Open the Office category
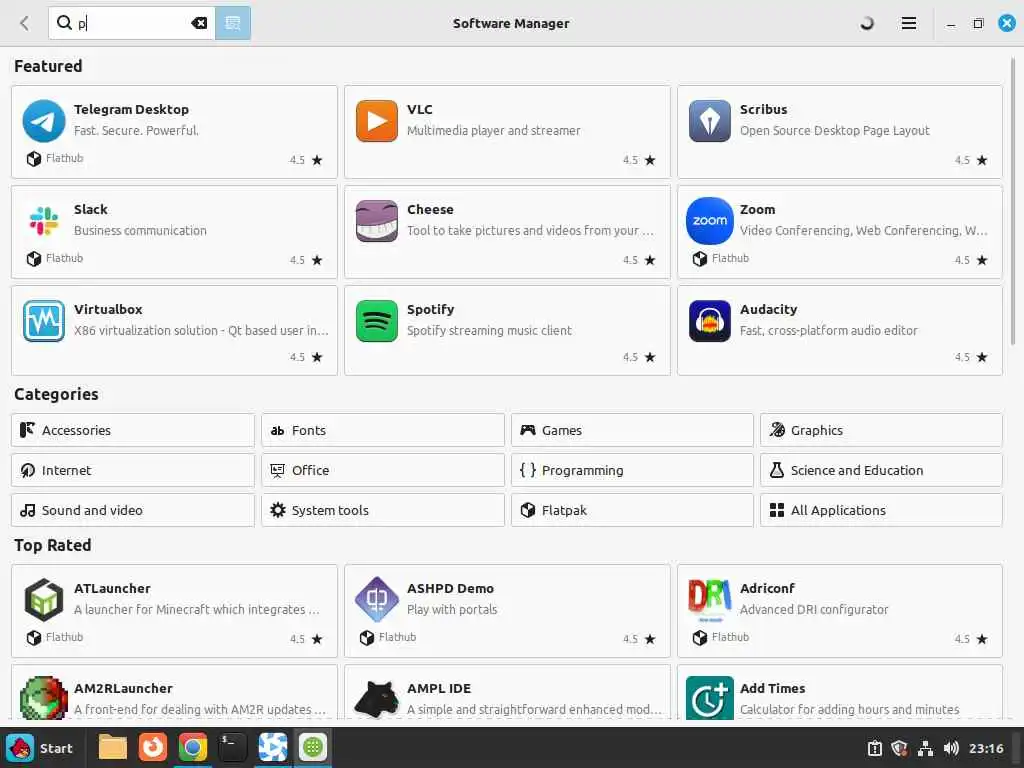 click(383, 470)
